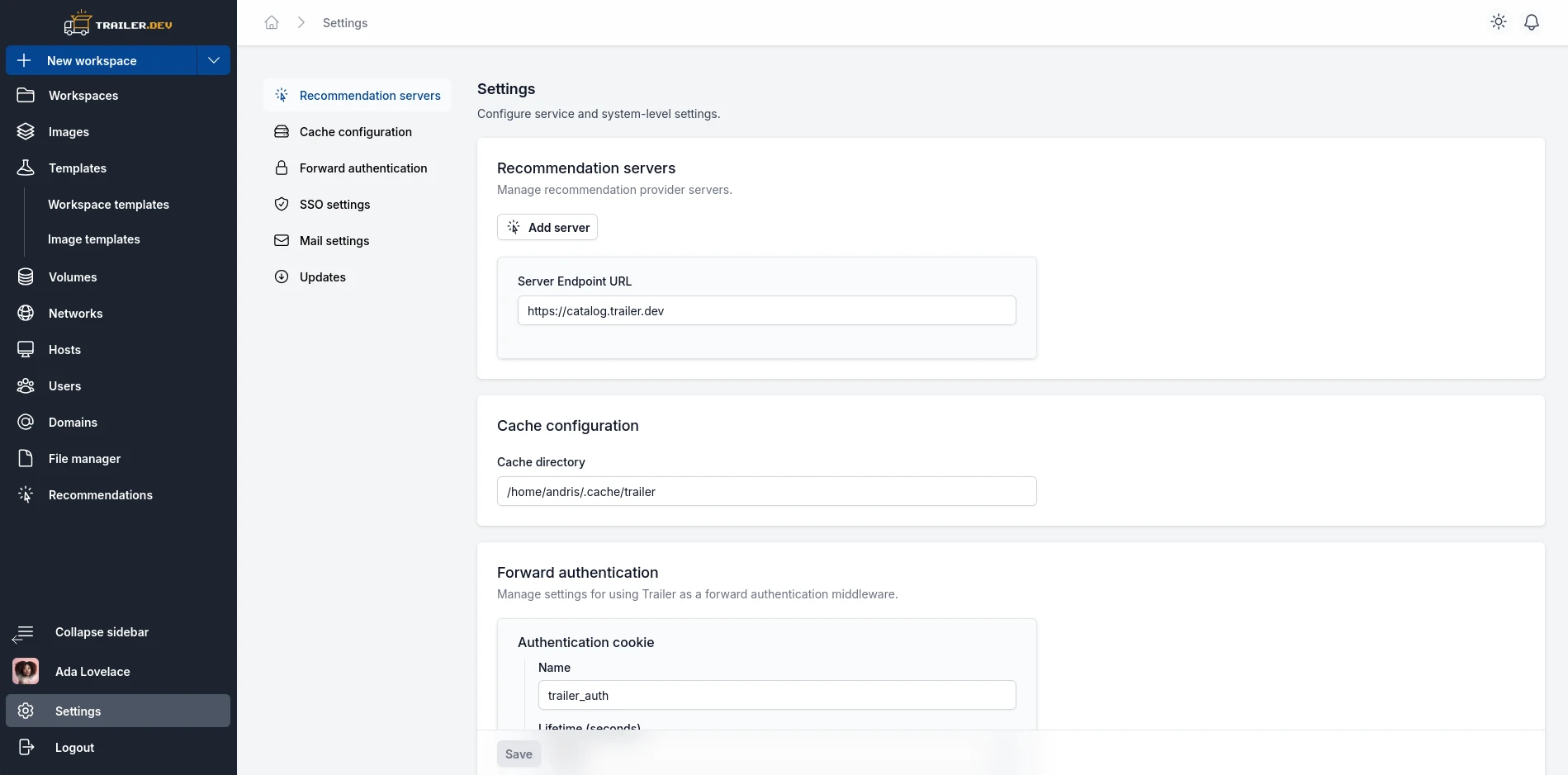The width and height of the screenshot is (1568, 775).
Task: Click the Recommendations sparkle icon in sidebar
Action: click(26, 494)
